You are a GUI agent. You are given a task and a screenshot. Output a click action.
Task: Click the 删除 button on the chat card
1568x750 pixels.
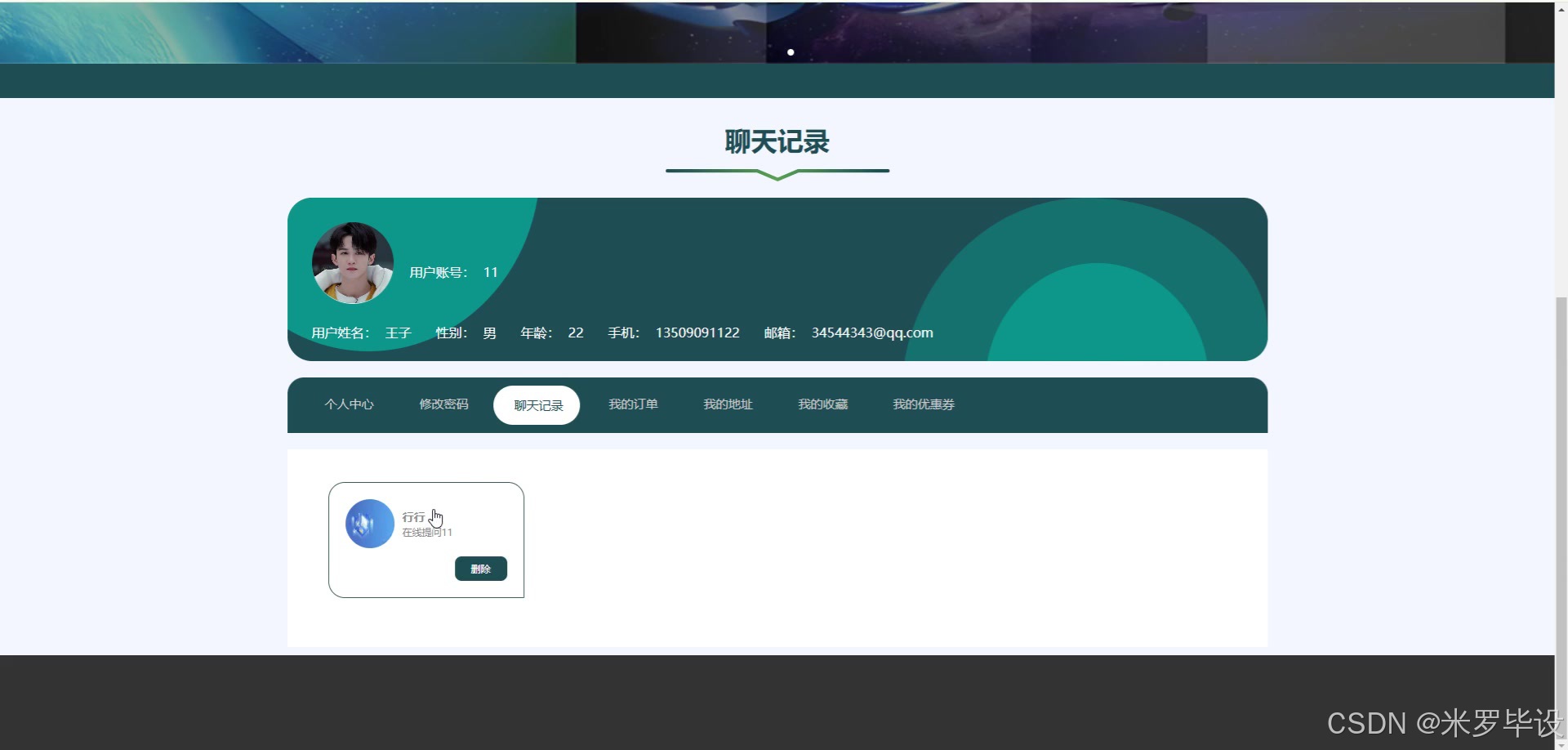(481, 569)
